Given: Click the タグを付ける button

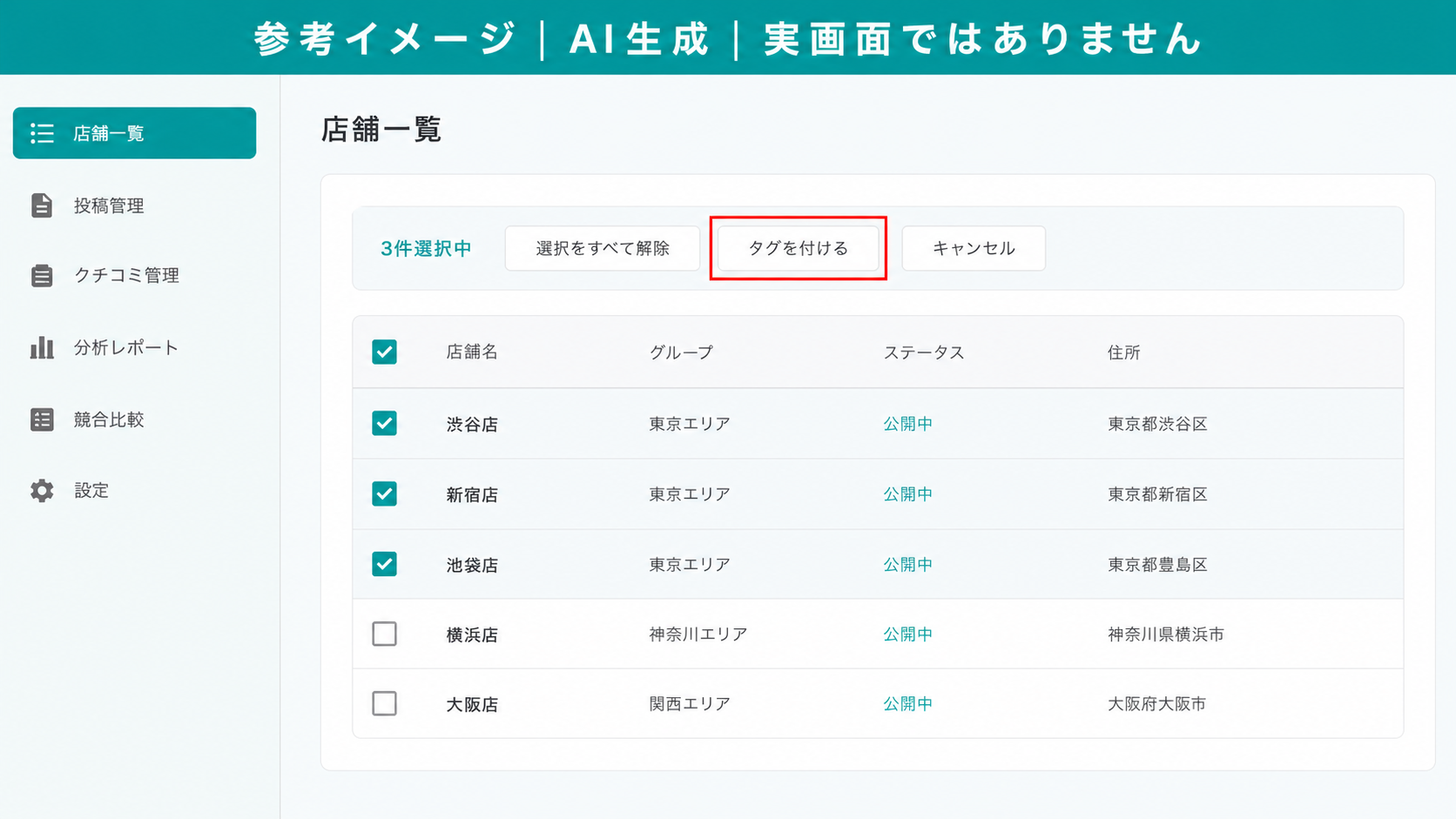Looking at the screenshot, I should pos(799,248).
